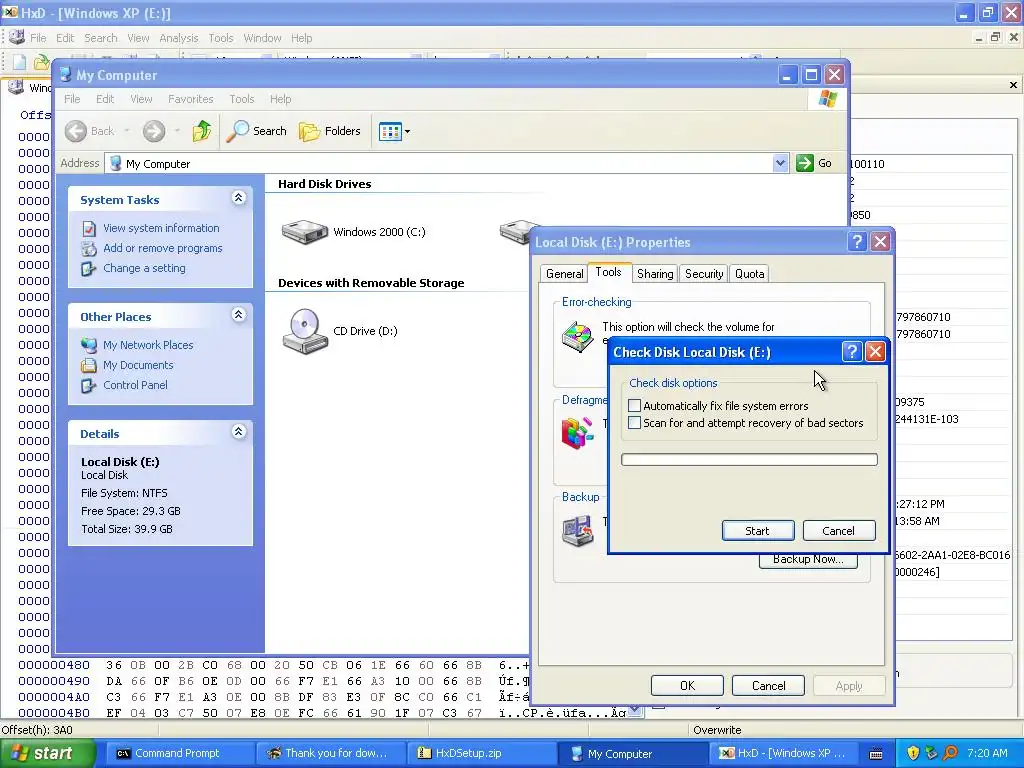Click HxD document icon in menu bar
Image resolution: width=1024 pixels, height=768 pixels.
pos(16,37)
